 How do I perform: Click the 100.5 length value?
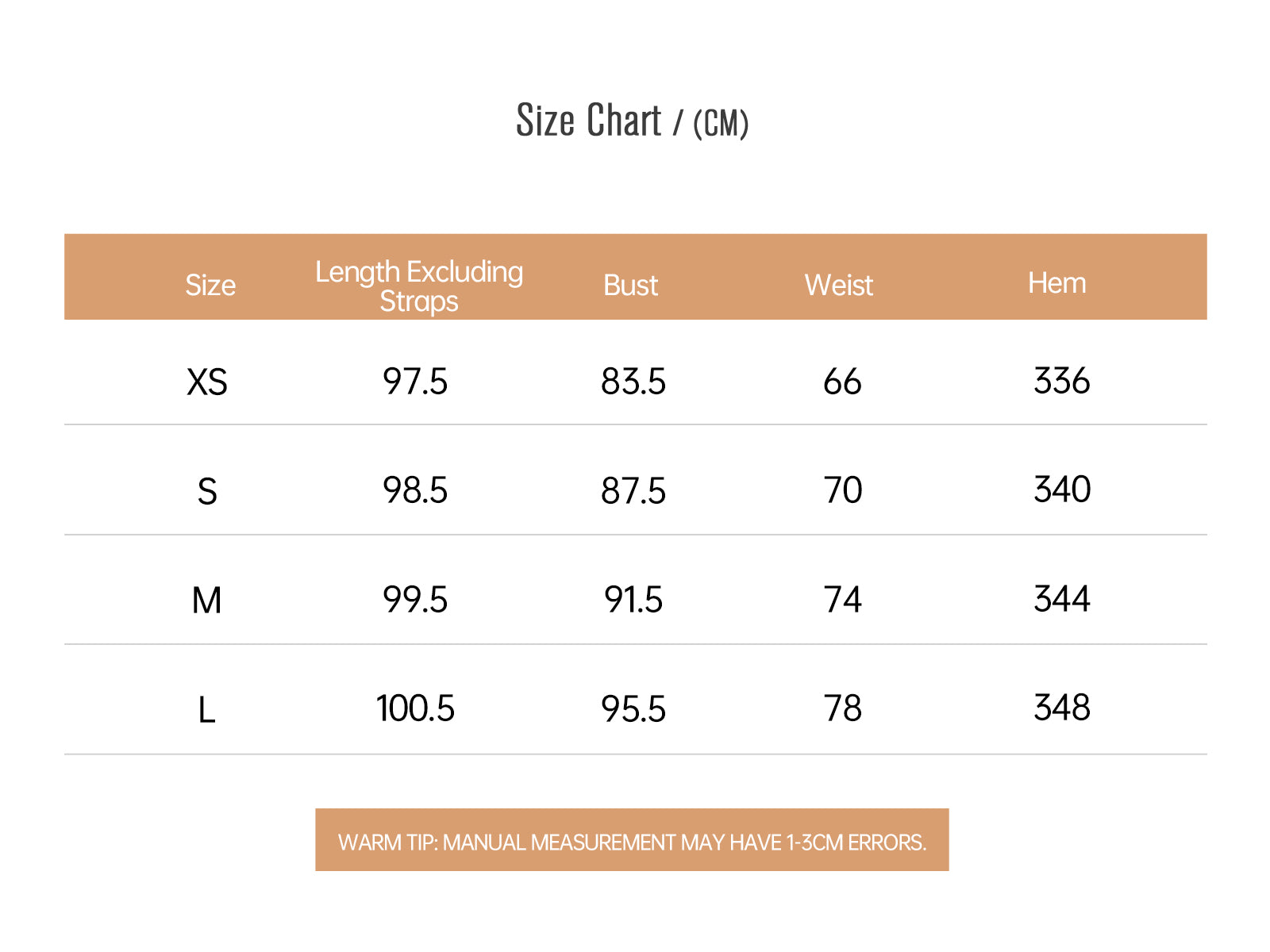tap(415, 708)
